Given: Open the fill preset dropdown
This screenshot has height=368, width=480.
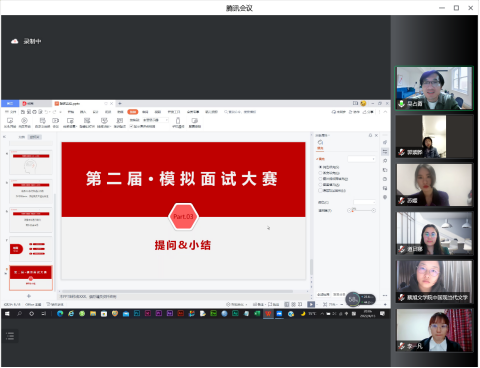Looking at the screenshot, I should coord(362,159).
